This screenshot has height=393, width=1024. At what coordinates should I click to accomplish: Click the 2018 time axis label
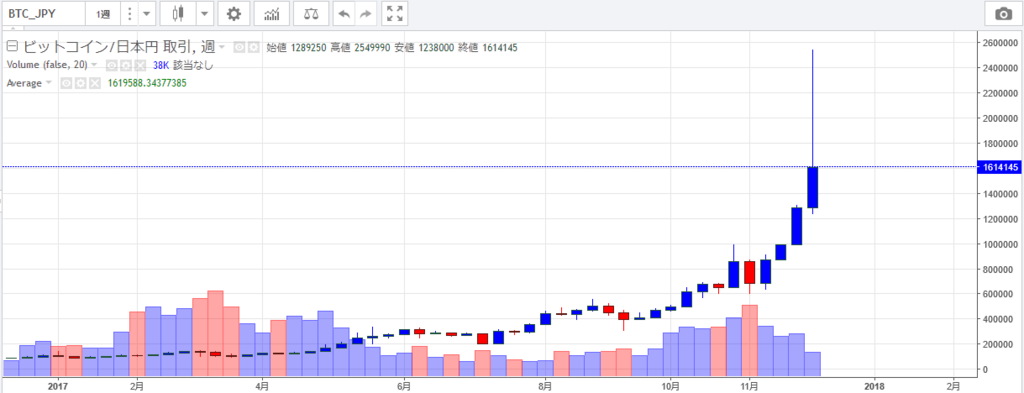874,385
